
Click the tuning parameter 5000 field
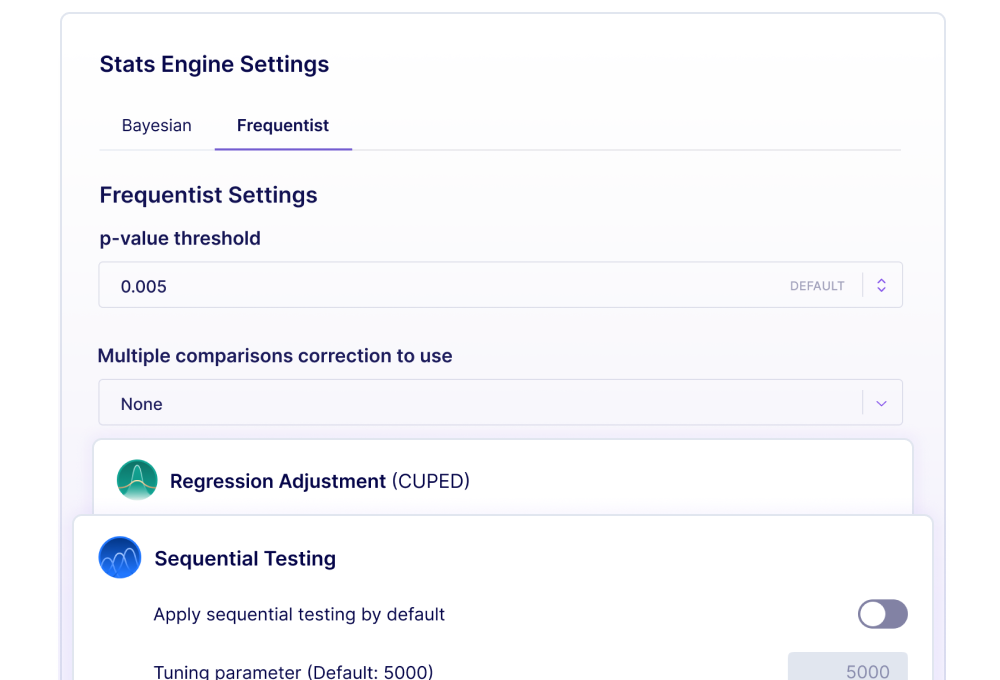(x=848, y=670)
